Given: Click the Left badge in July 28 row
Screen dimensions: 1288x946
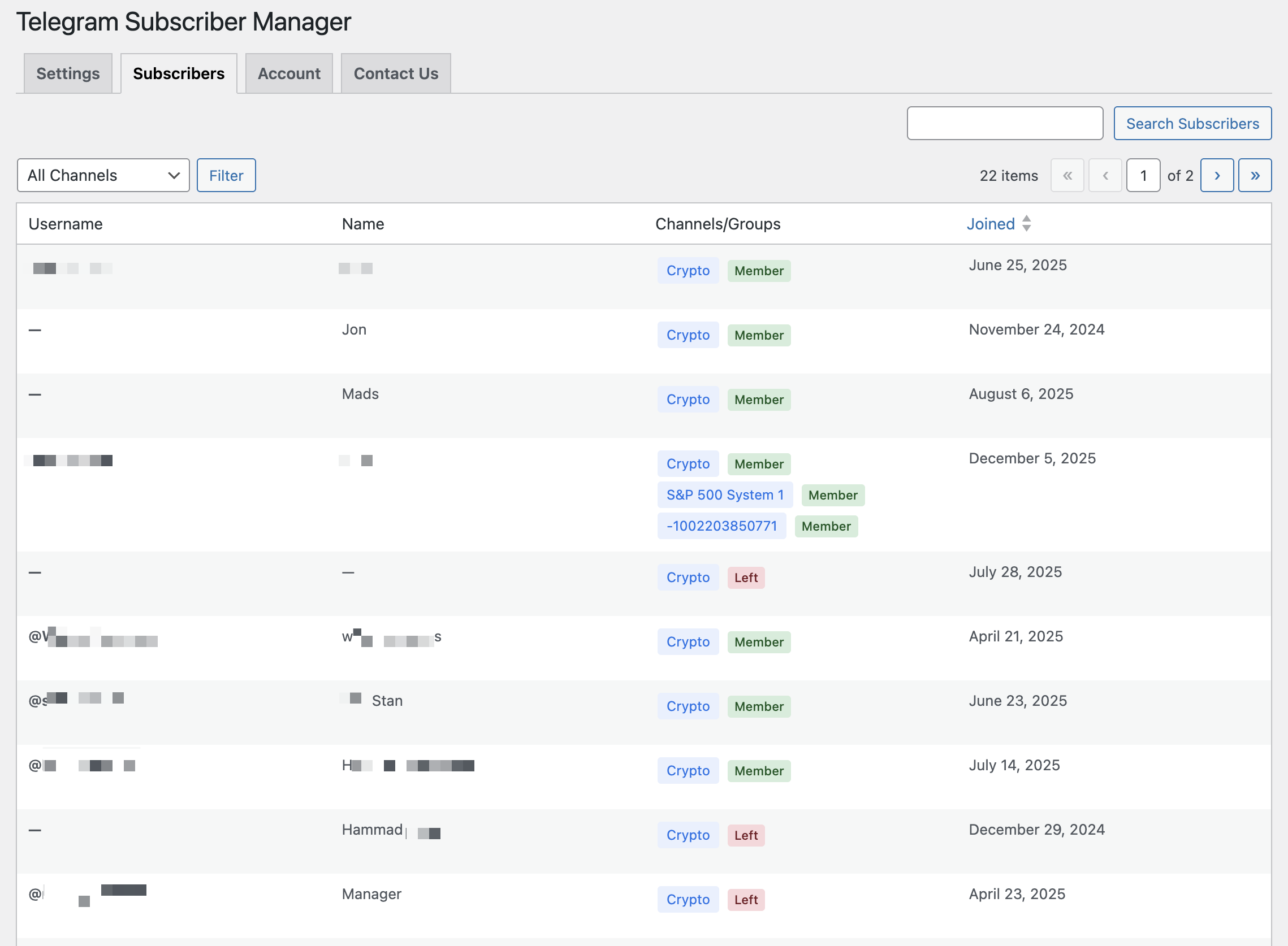Looking at the screenshot, I should tap(746, 578).
